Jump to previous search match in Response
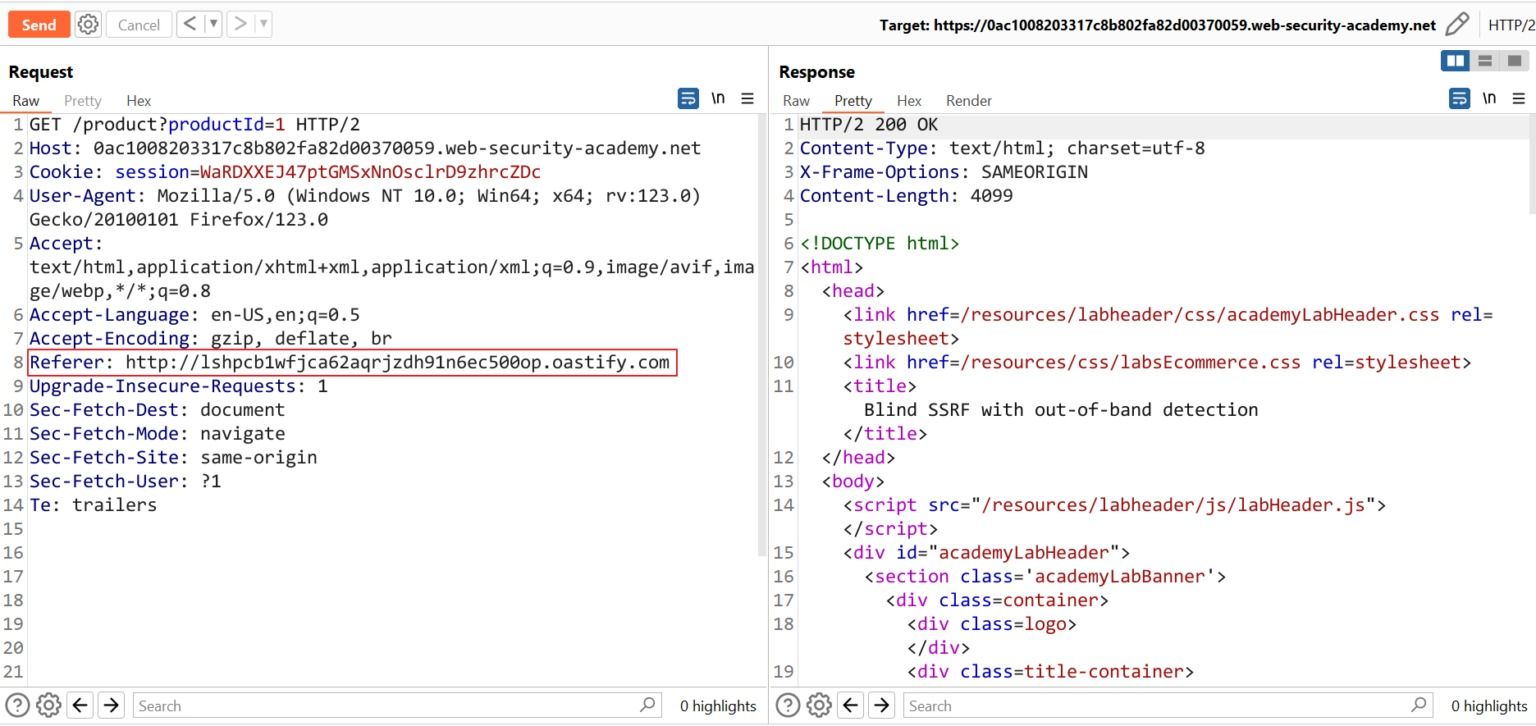 tap(851, 705)
